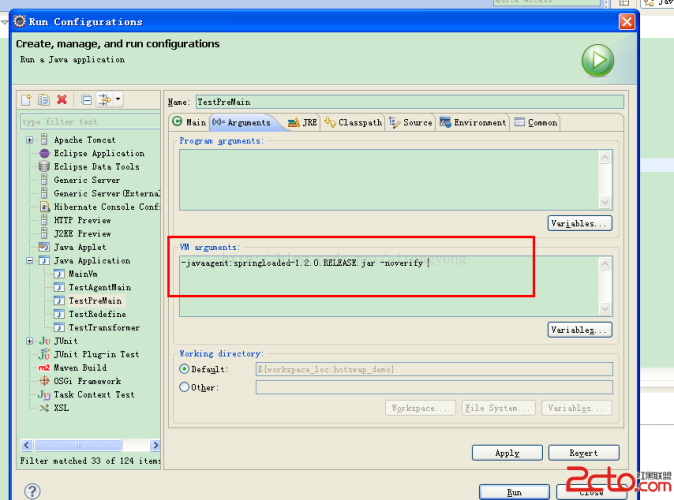674x500 pixels.
Task: Expand the JUnit tree node
Action: pos(31,341)
